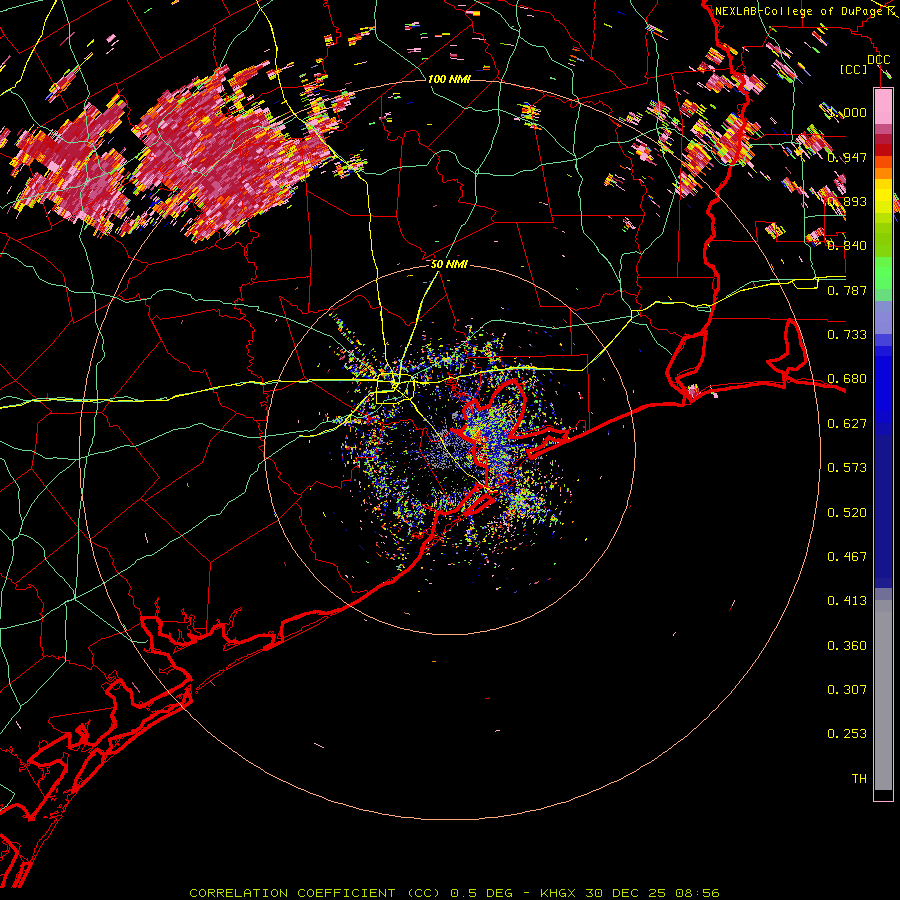Image resolution: width=900 pixels, height=900 pixels.
Task: Click the DCC product label
Action: [879, 59]
